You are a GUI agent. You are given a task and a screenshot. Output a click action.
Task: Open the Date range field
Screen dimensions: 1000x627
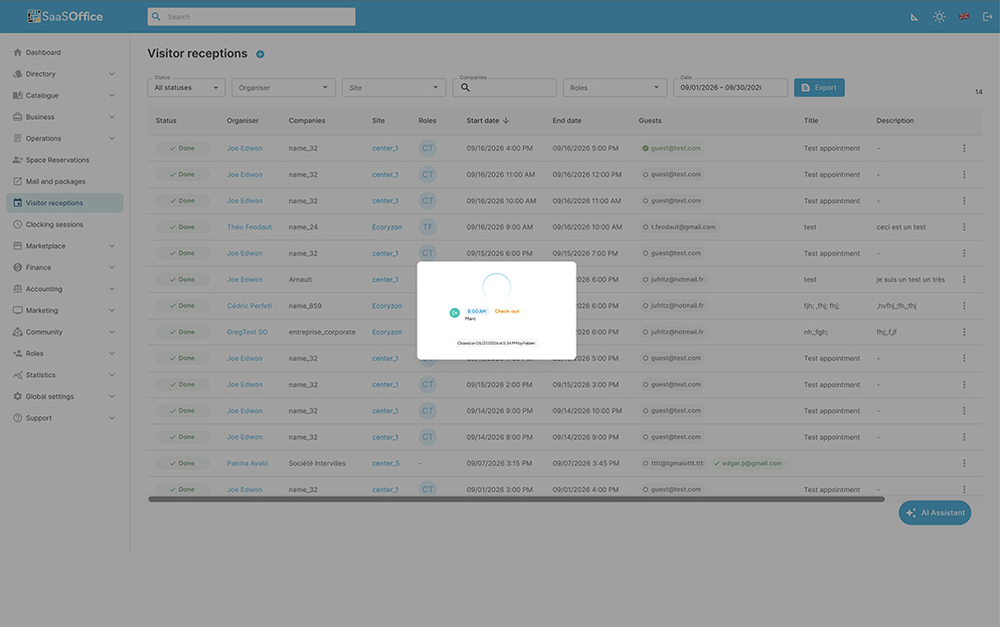tap(730, 87)
